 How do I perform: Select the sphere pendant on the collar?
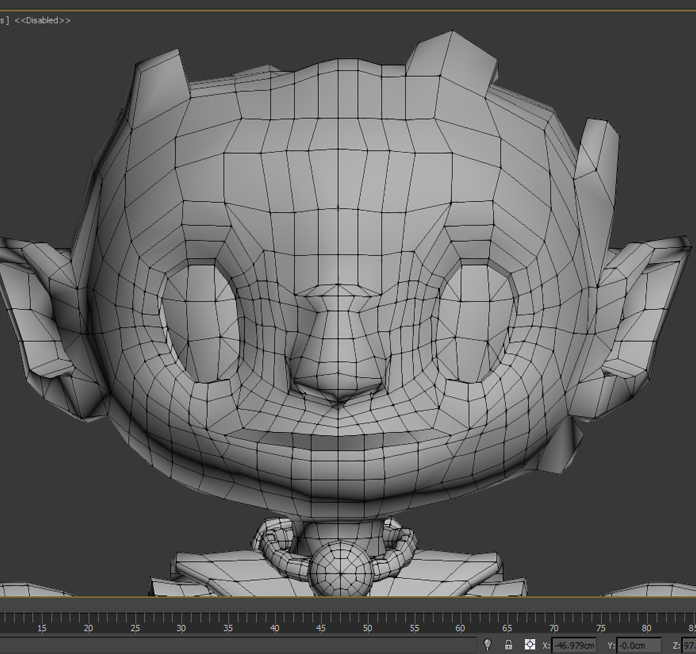(x=340, y=573)
